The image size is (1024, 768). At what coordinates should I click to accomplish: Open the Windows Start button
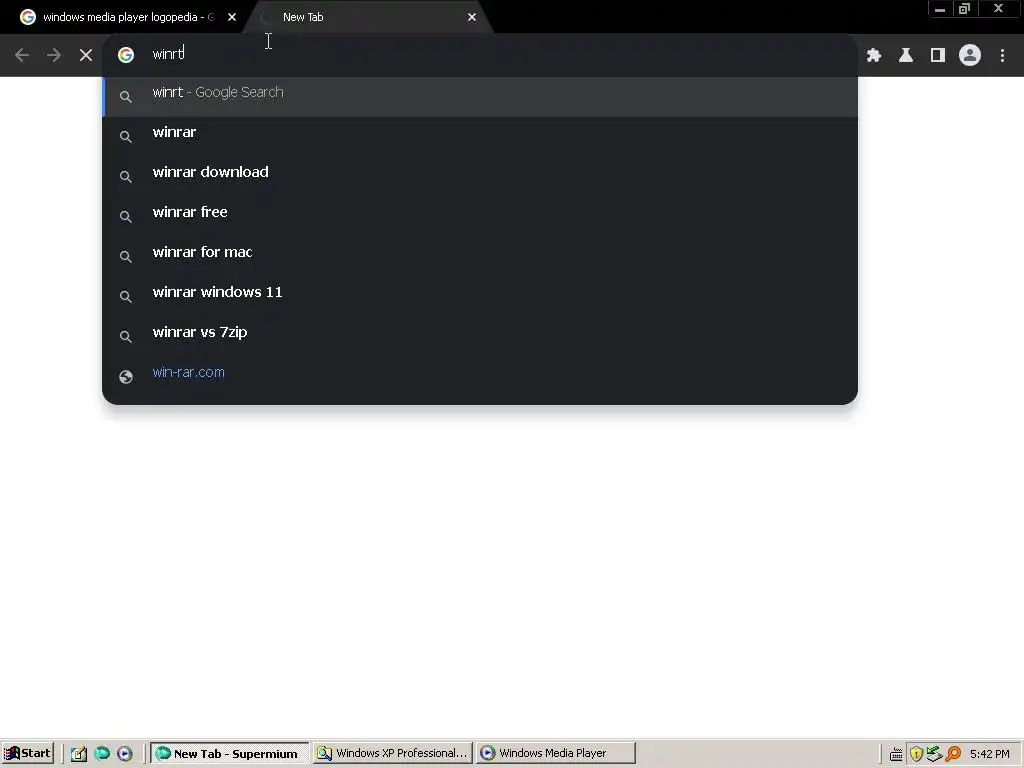tap(27, 753)
